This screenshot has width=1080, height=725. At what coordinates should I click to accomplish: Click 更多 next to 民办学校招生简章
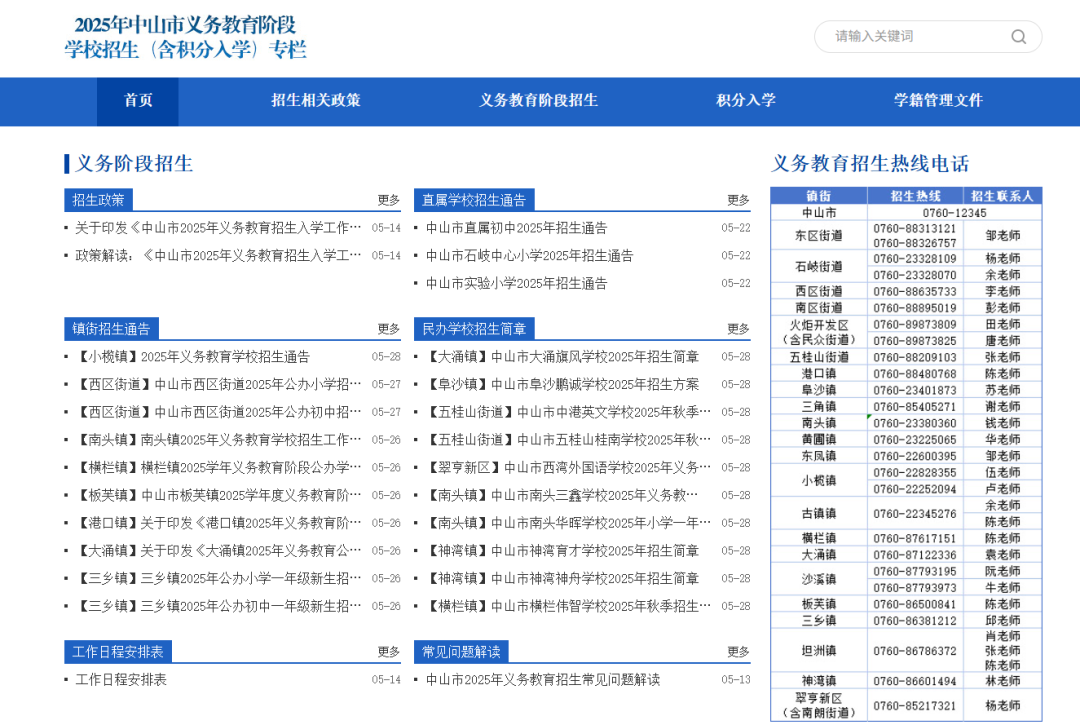[737, 328]
